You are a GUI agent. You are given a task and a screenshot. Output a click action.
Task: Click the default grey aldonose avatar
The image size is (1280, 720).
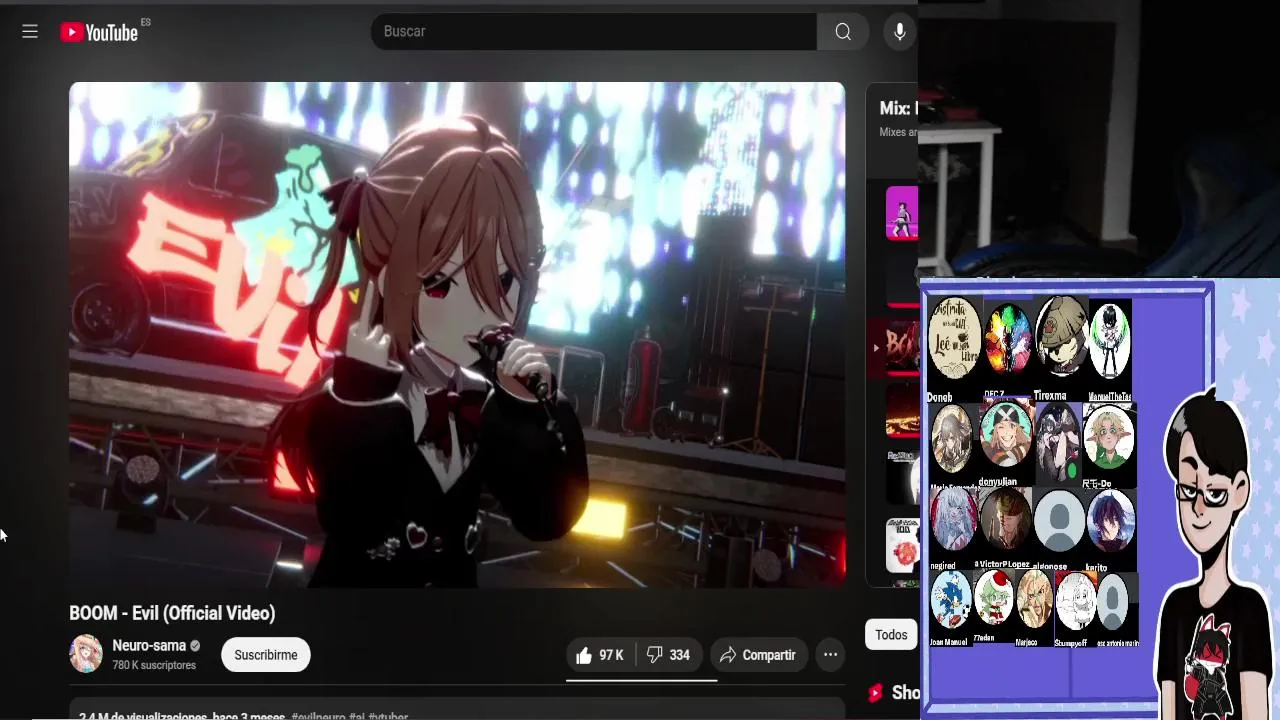[x=1059, y=520]
